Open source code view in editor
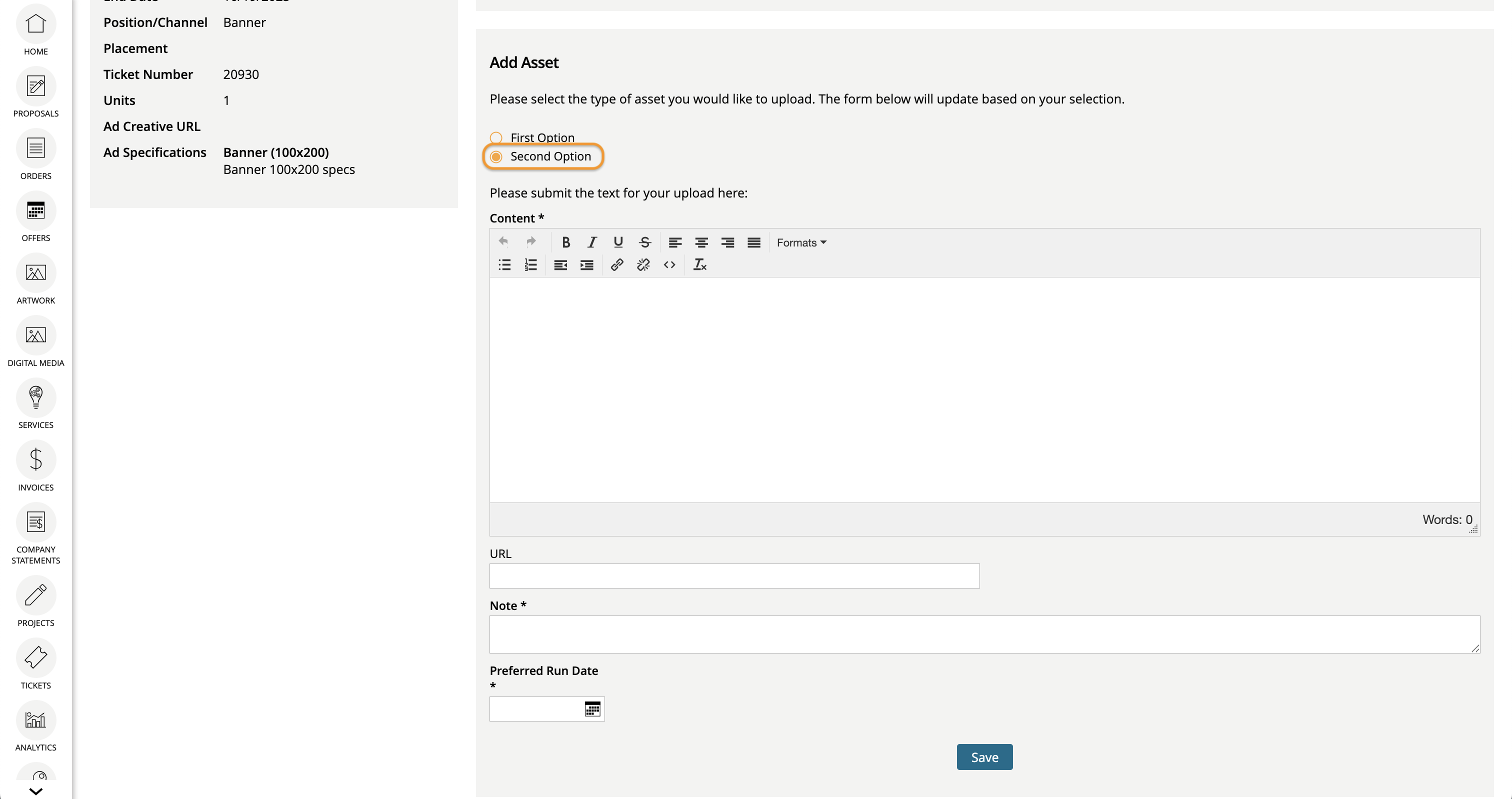This screenshot has height=799, width=1512. tap(669, 265)
